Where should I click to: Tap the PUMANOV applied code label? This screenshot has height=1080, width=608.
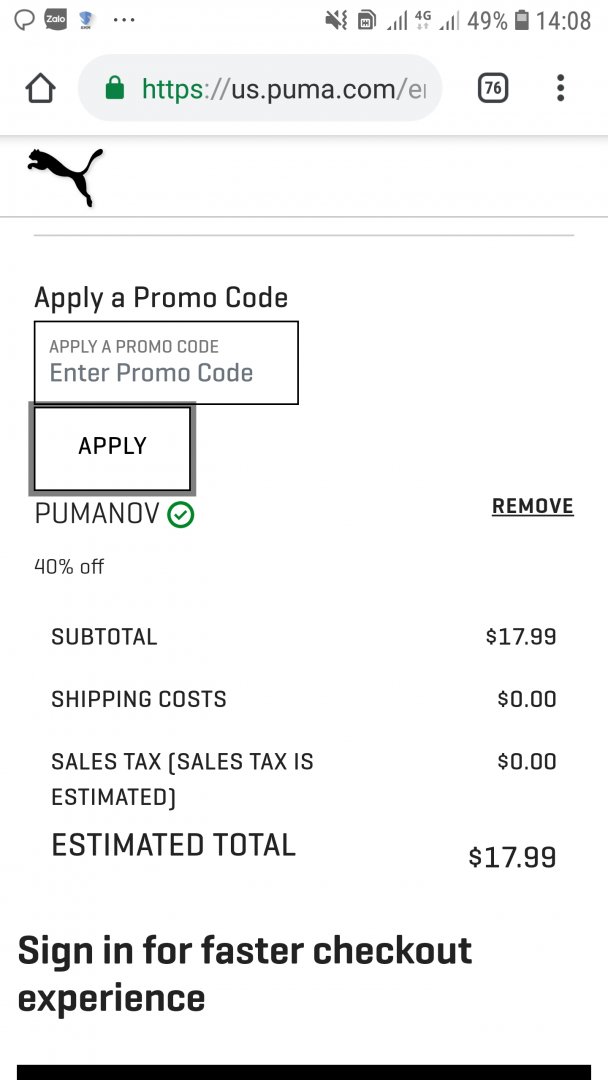click(x=97, y=514)
